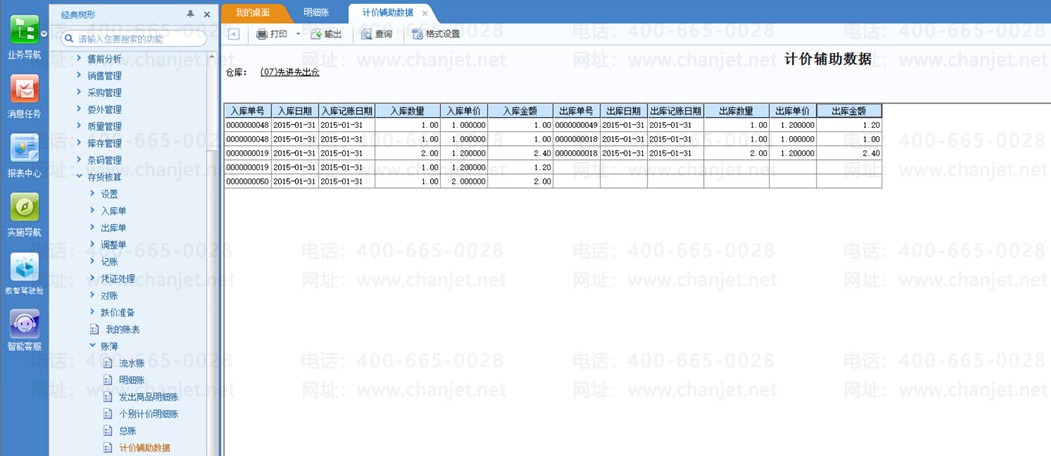Click 入库数量 column header
Viewport: 1051px width, 456px height.
point(408,111)
